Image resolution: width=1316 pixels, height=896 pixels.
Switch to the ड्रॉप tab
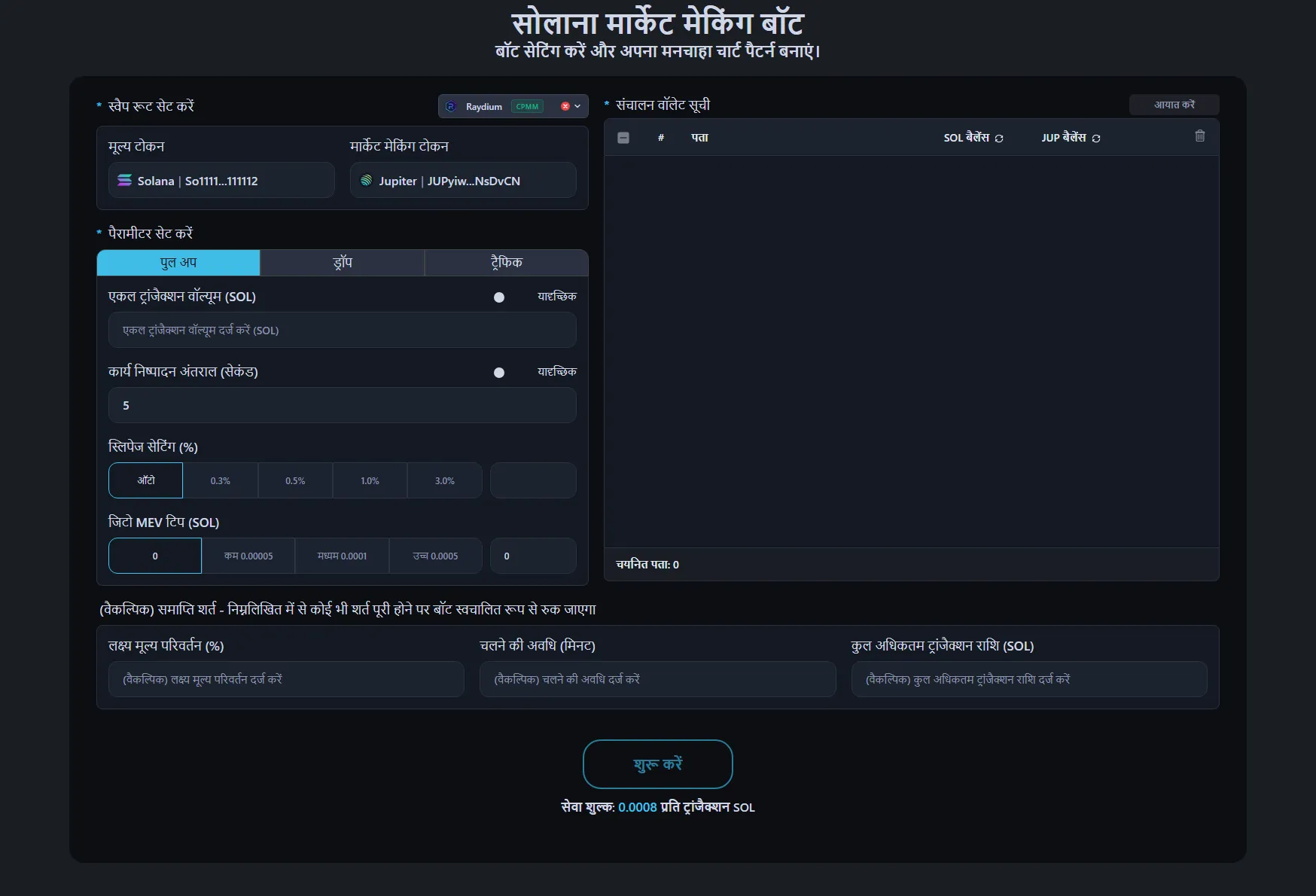pyautogui.click(x=343, y=263)
